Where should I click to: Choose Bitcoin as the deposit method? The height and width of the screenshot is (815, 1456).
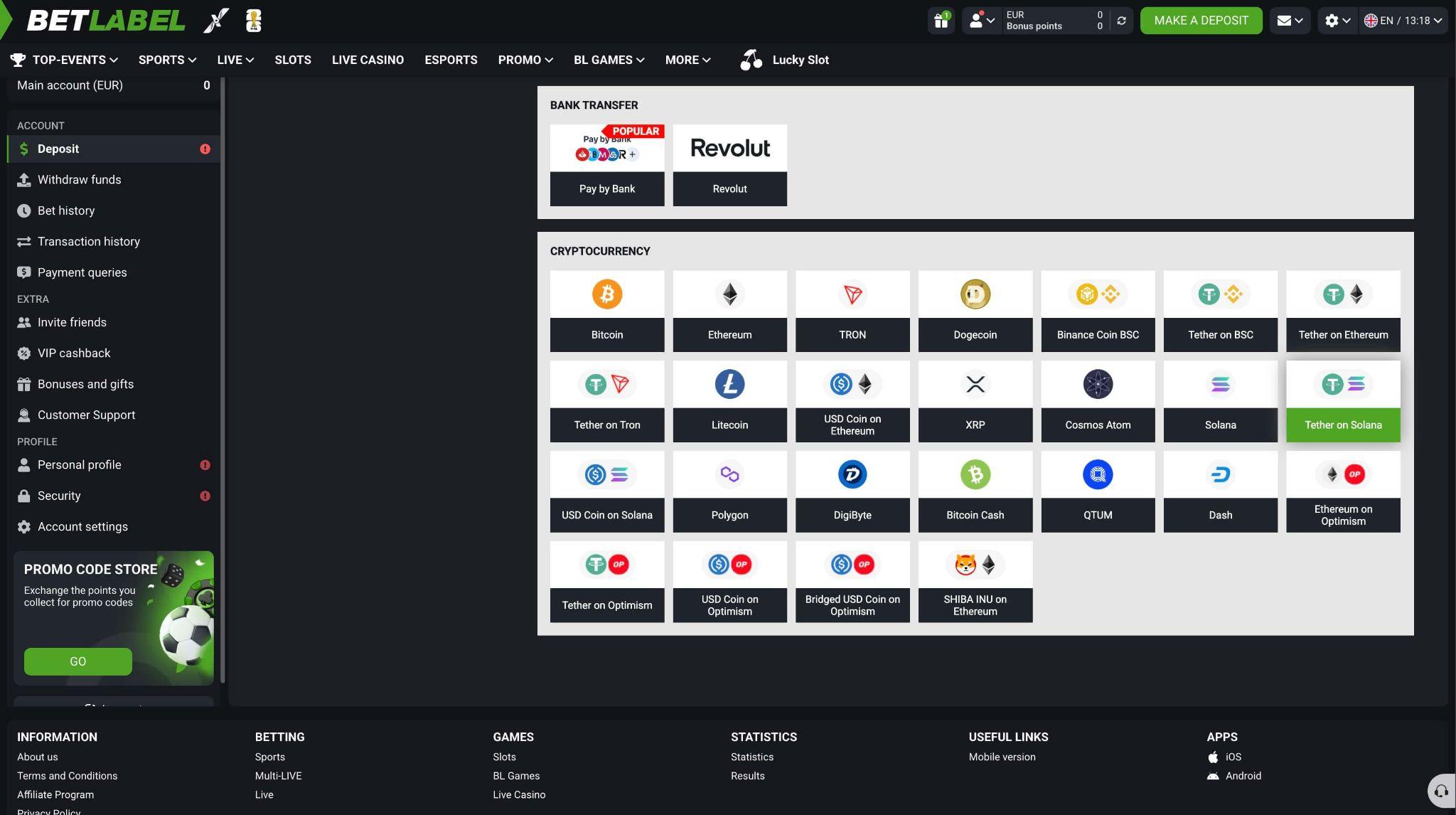coord(606,311)
